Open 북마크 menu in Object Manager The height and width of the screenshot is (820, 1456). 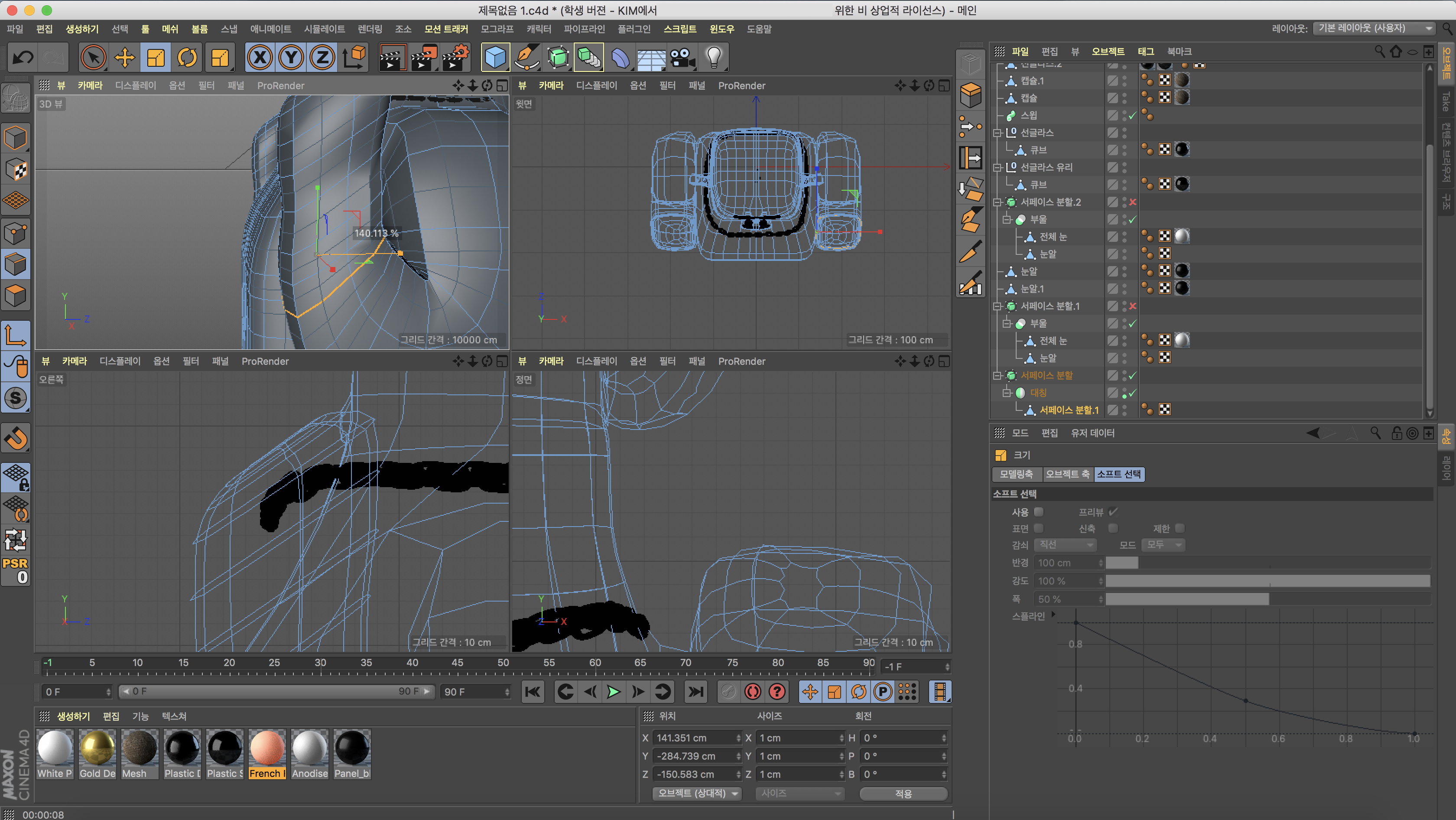1179,52
